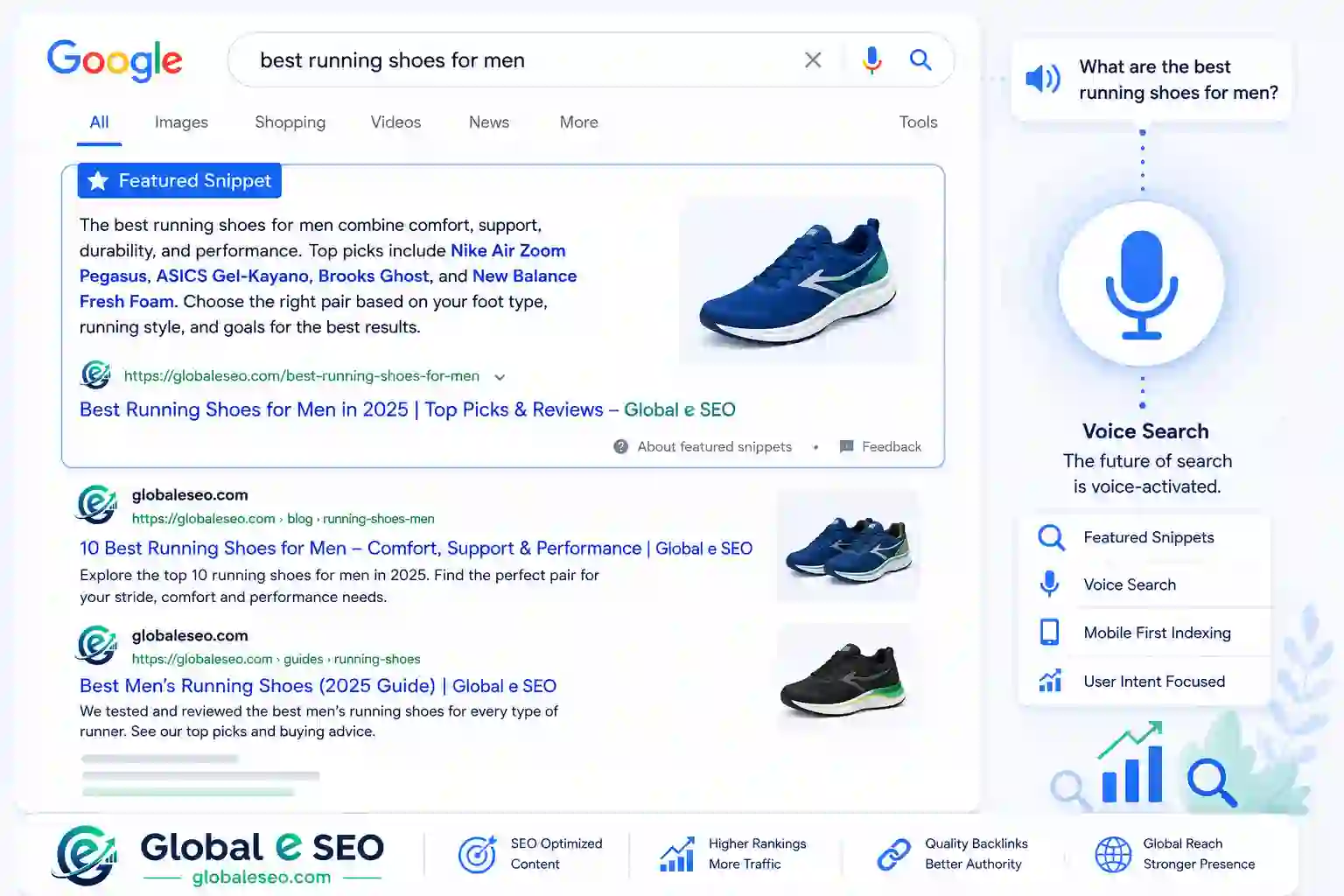Image resolution: width=1344 pixels, height=896 pixels.
Task: Click the voice query bubble text
Action: 1178,80
